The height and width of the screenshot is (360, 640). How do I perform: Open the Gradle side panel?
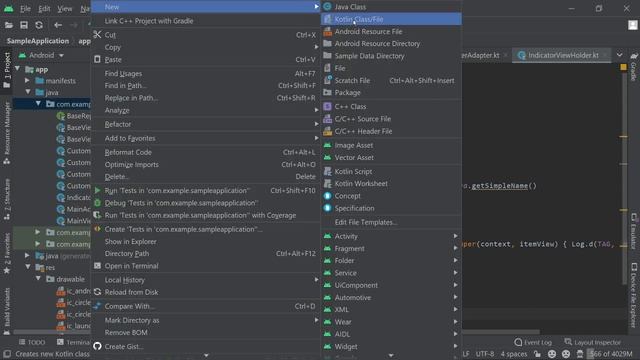pos(633,68)
